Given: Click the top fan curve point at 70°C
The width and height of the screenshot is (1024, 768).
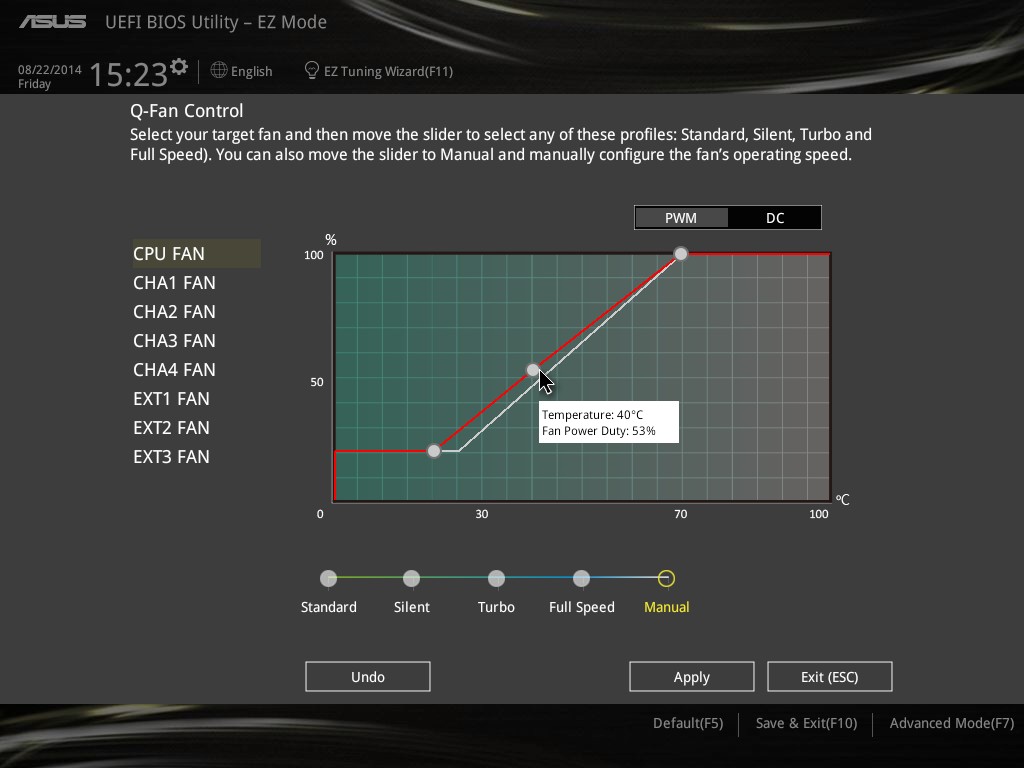Looking at the screenshot, I should pyautogui.click(x=680, y=253).
